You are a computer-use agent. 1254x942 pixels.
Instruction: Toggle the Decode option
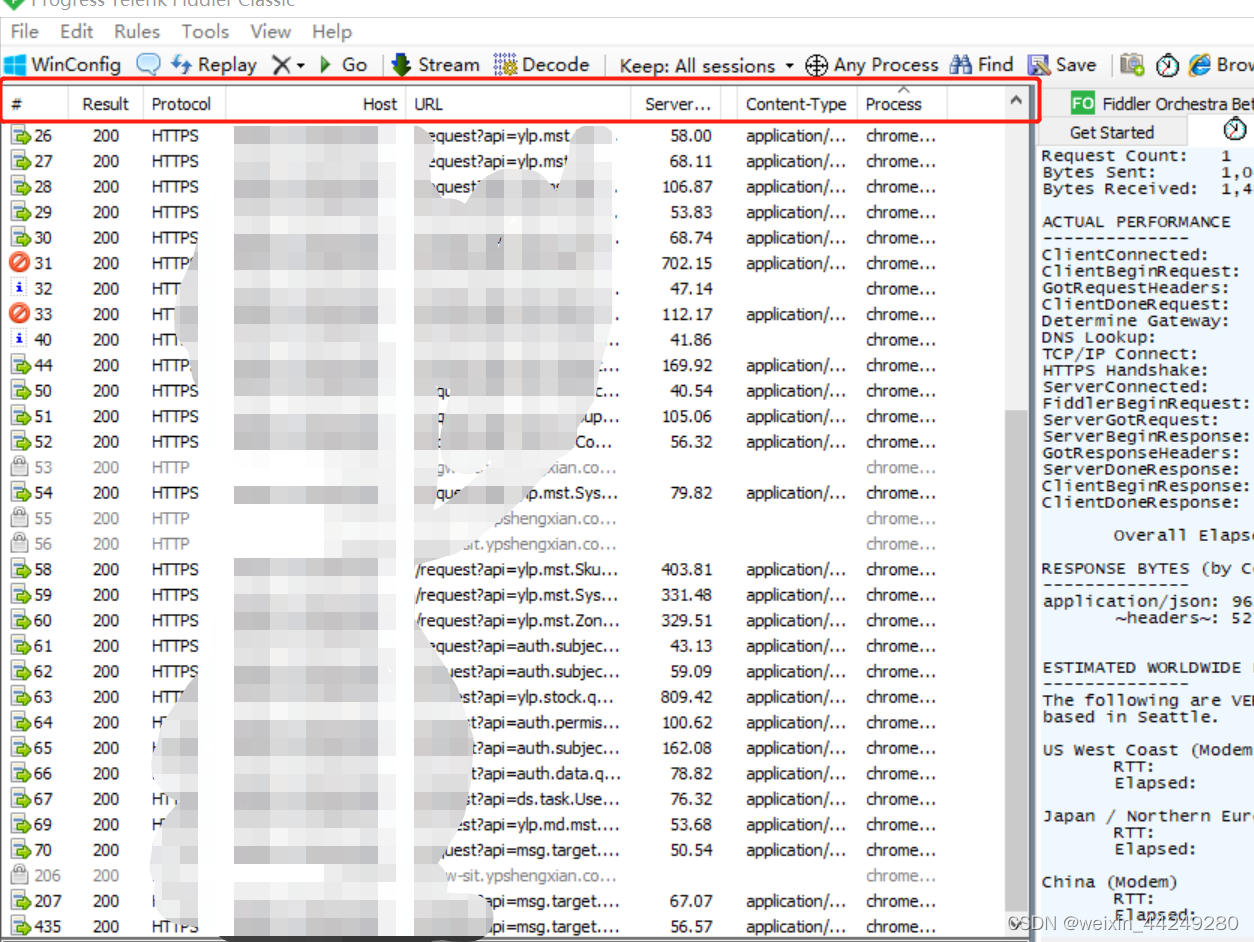click(542, 65)
